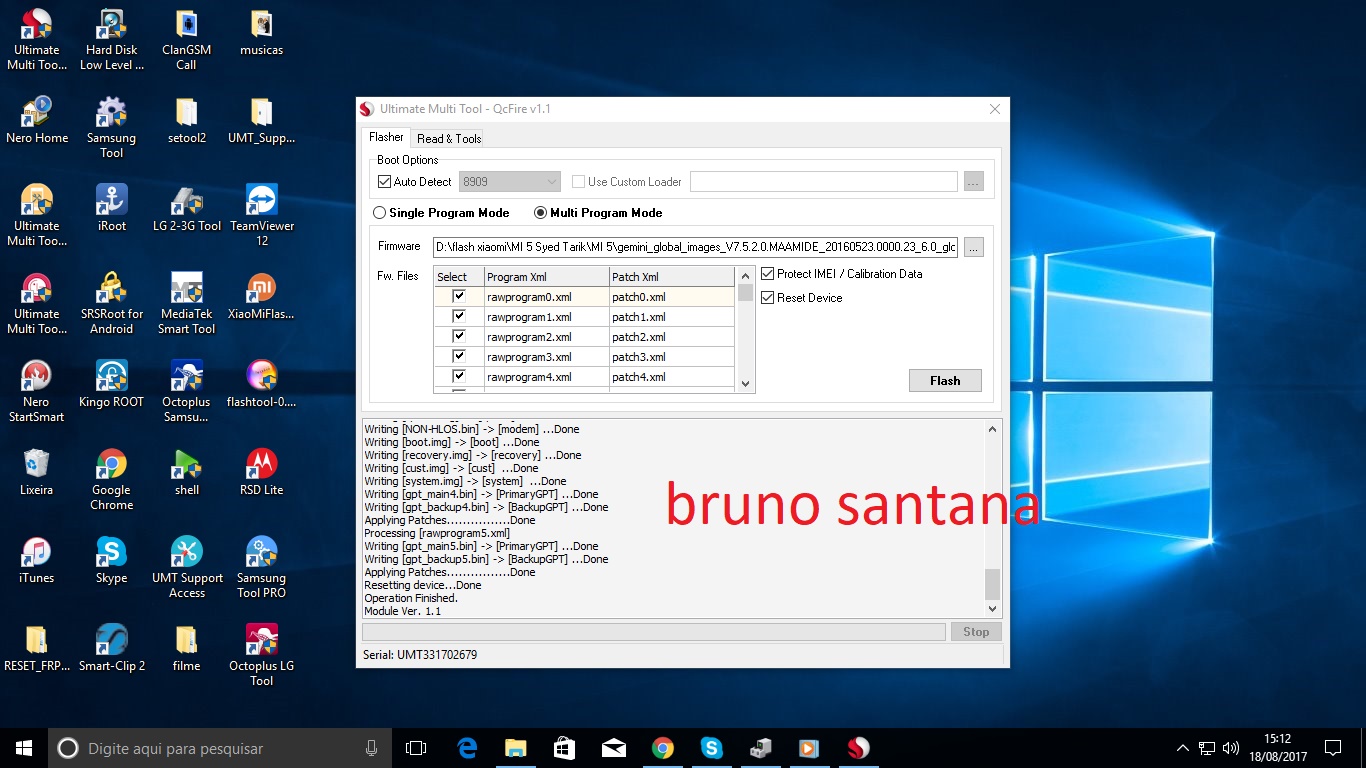Open Hard Disk Low Level desktop shortcut
This screenshot has width=1366, height=768.
click(112, 40)
